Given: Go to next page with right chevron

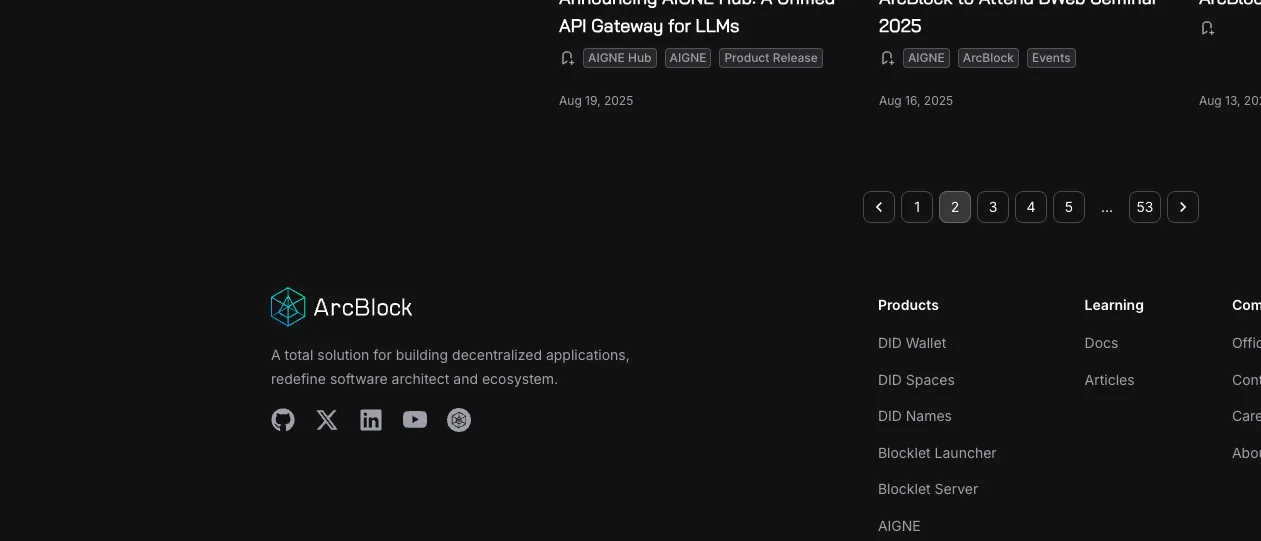Looking at the screenshot, I should click(1183, 207).
